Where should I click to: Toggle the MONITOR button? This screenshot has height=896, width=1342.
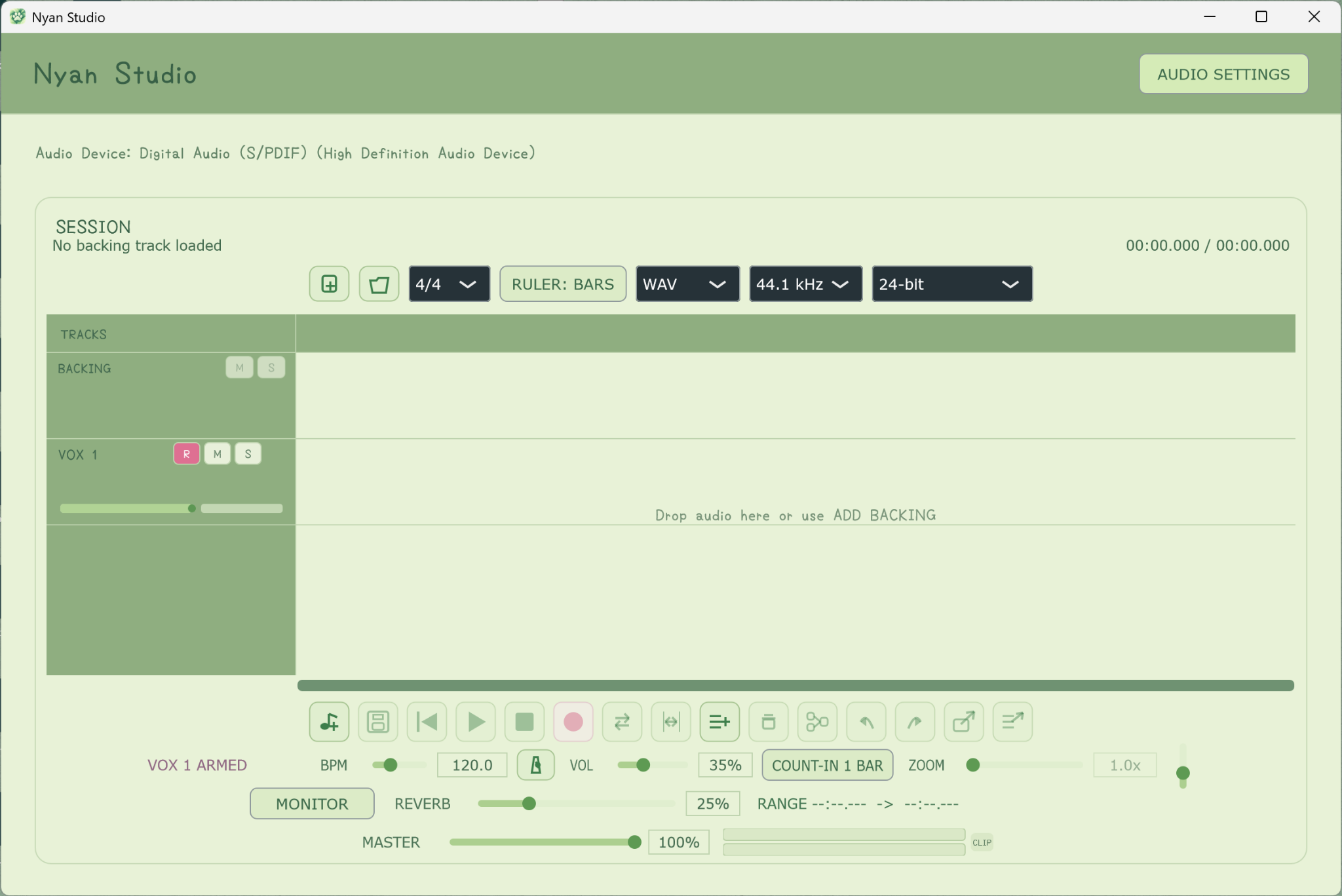click(x=312, y=804)
